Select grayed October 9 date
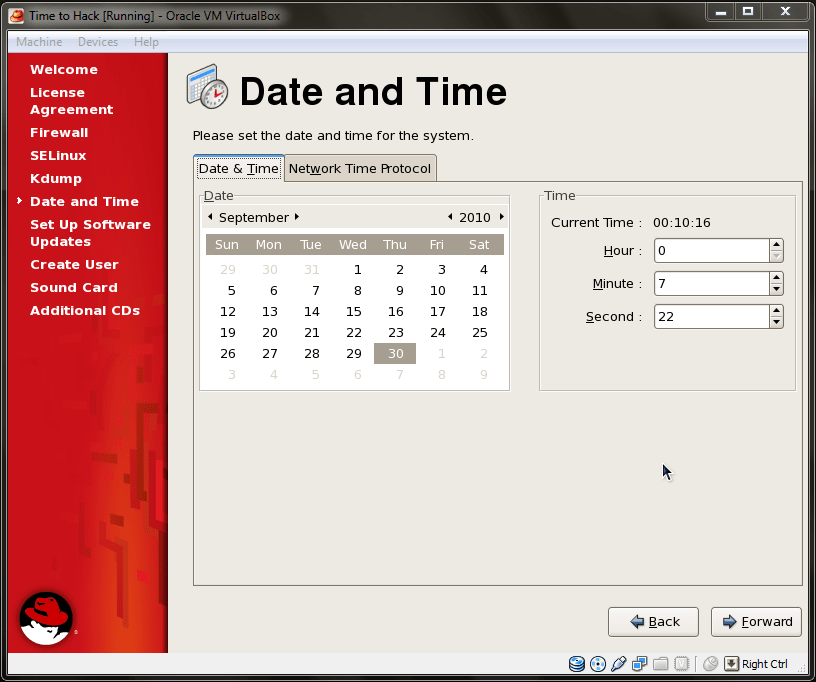Screen dimensions: 816x682 (x=483, y=375)
